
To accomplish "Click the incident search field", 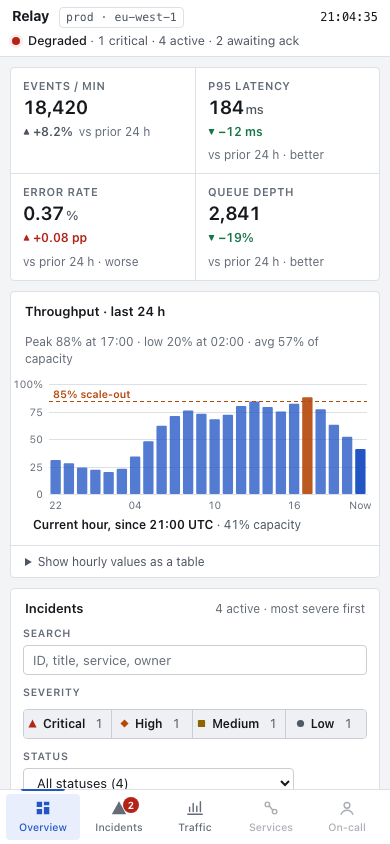I will pyautogui.click(x=195, y=660).
